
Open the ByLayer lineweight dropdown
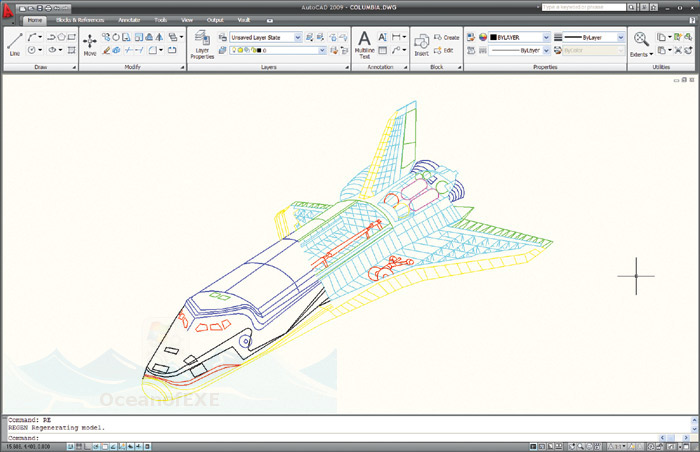click(593, 38)
